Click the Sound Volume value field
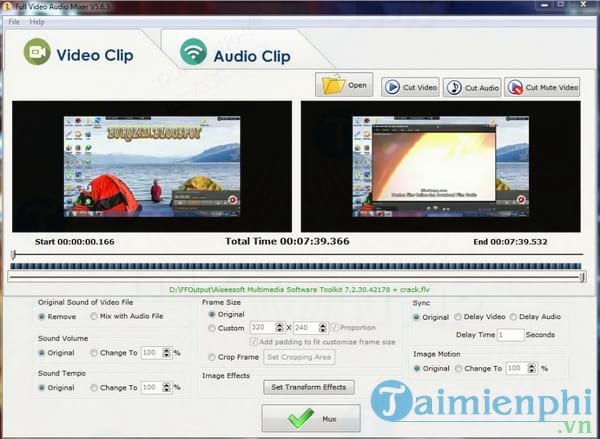 (152, 353)
